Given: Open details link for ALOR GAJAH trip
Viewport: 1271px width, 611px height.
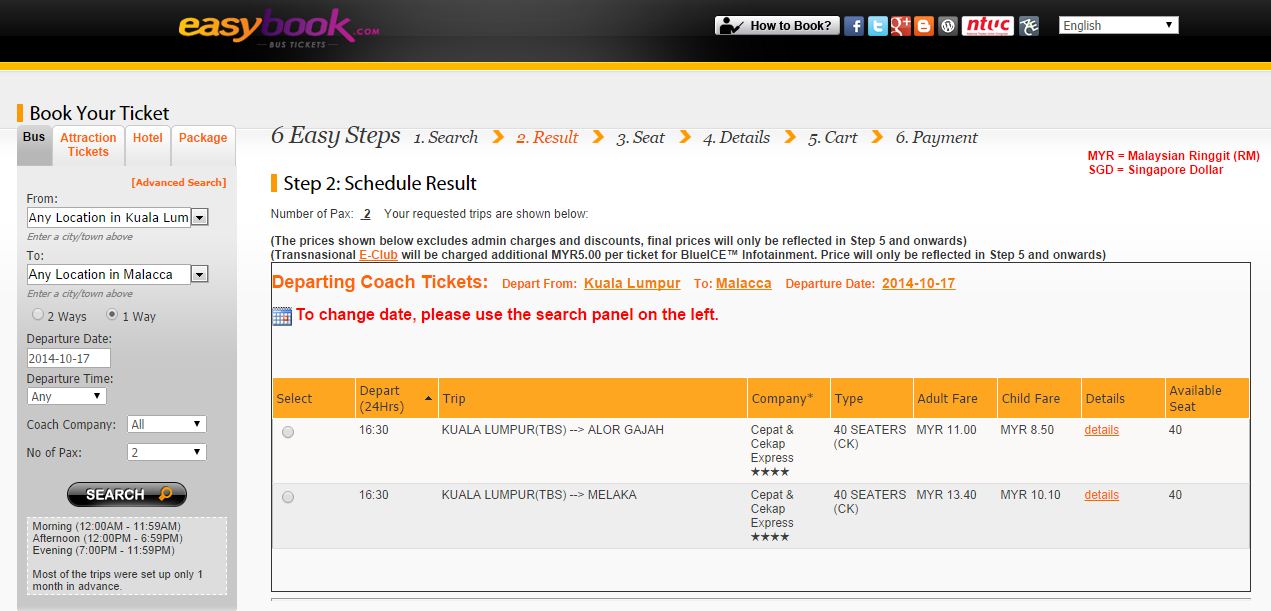Looking at the screenshot, I should click(x=1101, y=430).
